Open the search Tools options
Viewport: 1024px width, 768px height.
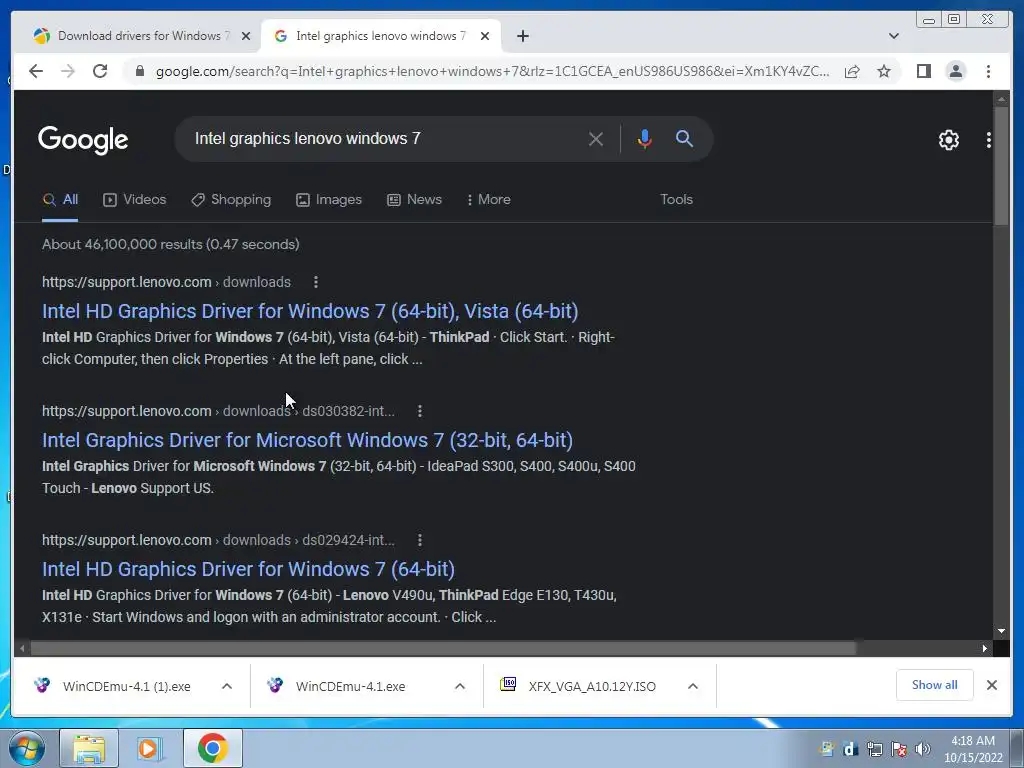pos(676,200)
